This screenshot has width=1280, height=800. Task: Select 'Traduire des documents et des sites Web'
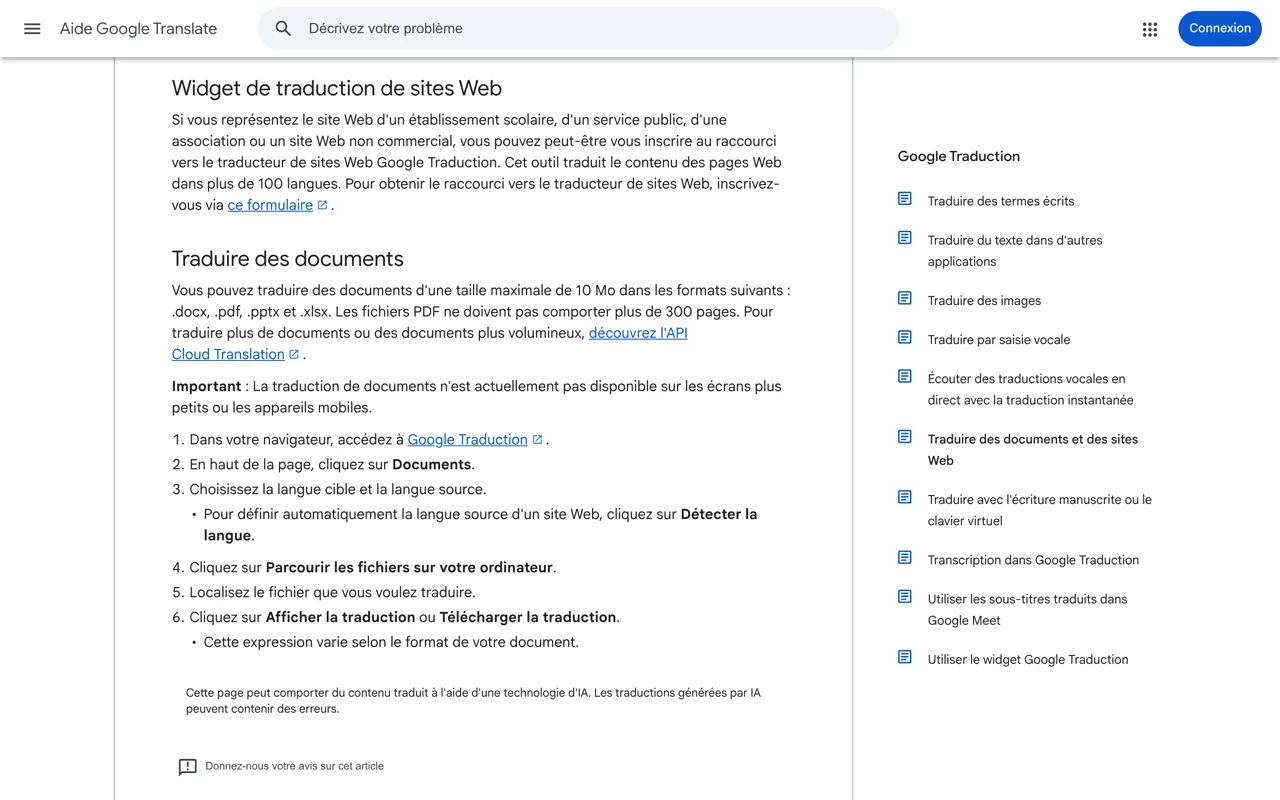pyautogui.click(x=1033, y=450)
